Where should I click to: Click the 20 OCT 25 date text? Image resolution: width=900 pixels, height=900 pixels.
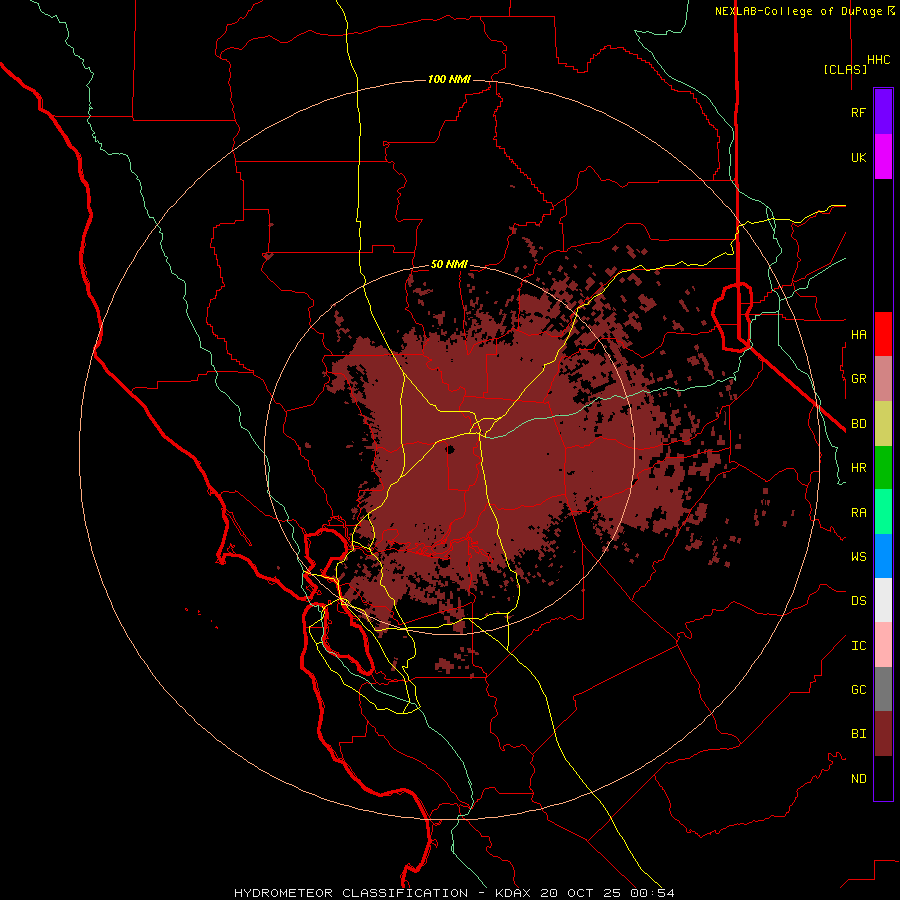(581, 893)
